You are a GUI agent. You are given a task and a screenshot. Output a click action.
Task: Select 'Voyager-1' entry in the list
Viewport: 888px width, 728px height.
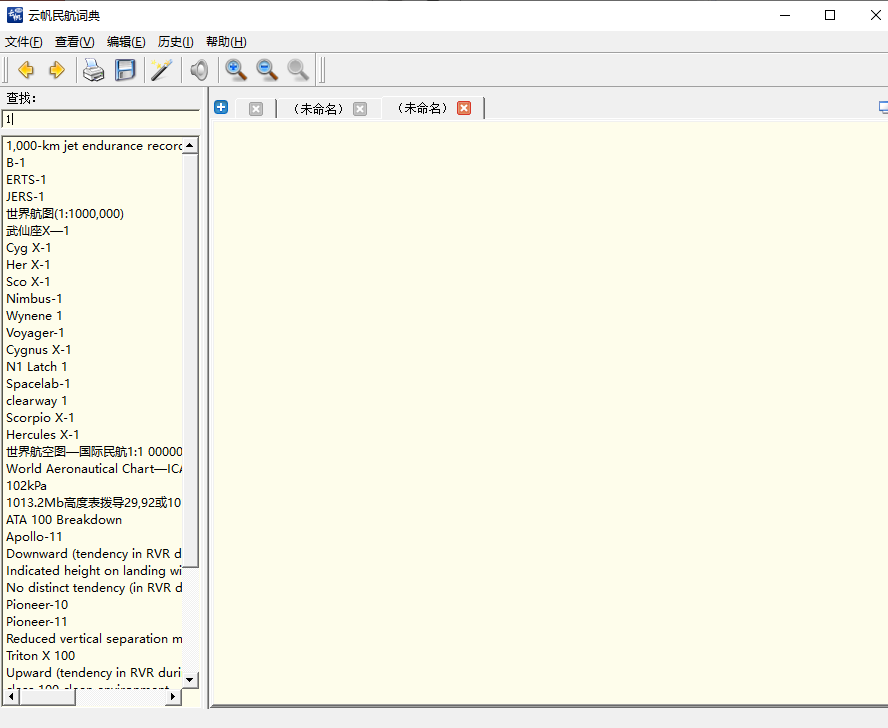click(x=35, y=333)
